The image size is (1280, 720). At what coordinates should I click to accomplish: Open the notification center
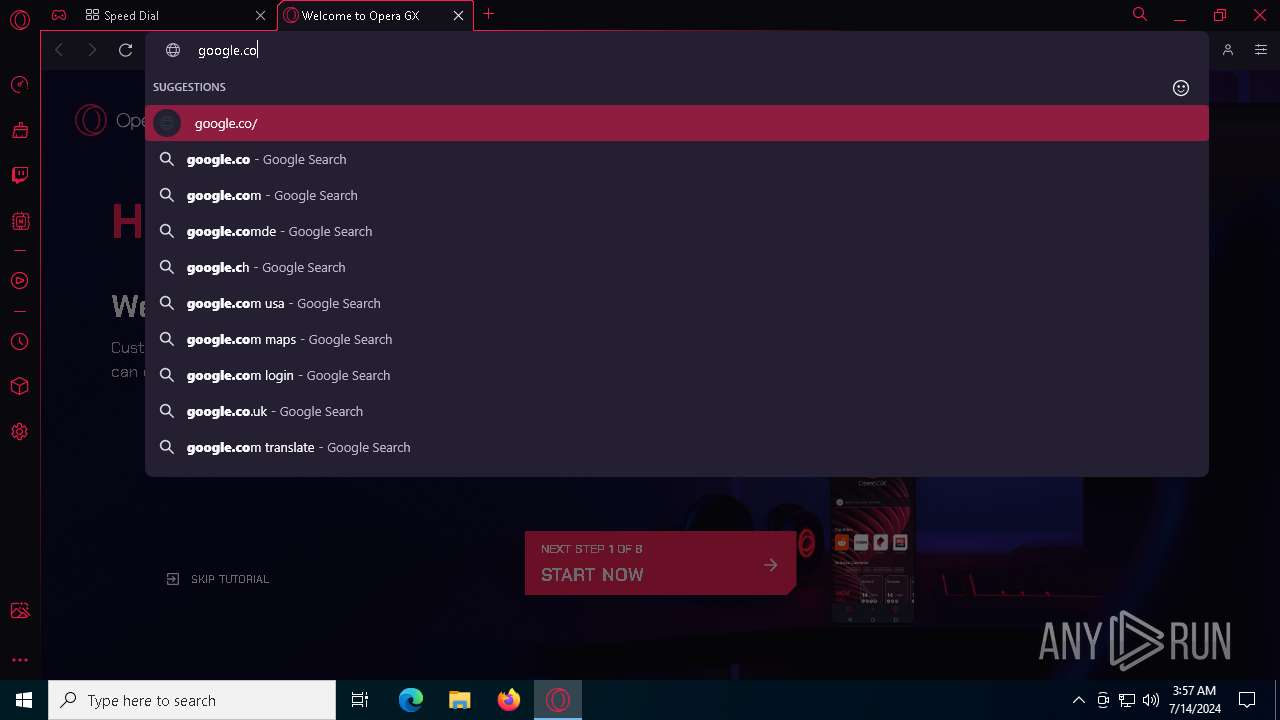(x=1247, y=700)
